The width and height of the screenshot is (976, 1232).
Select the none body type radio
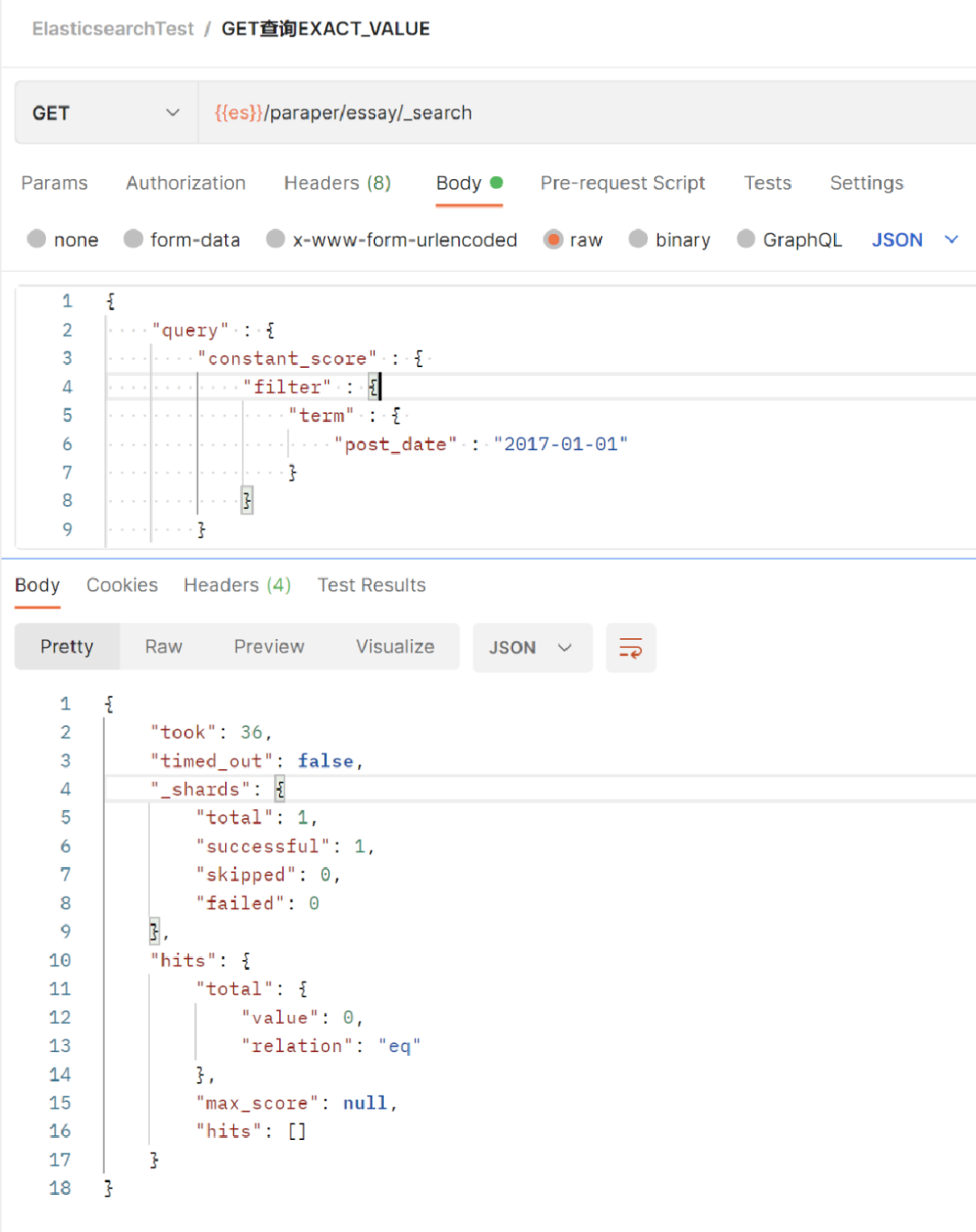coord(36,240)
